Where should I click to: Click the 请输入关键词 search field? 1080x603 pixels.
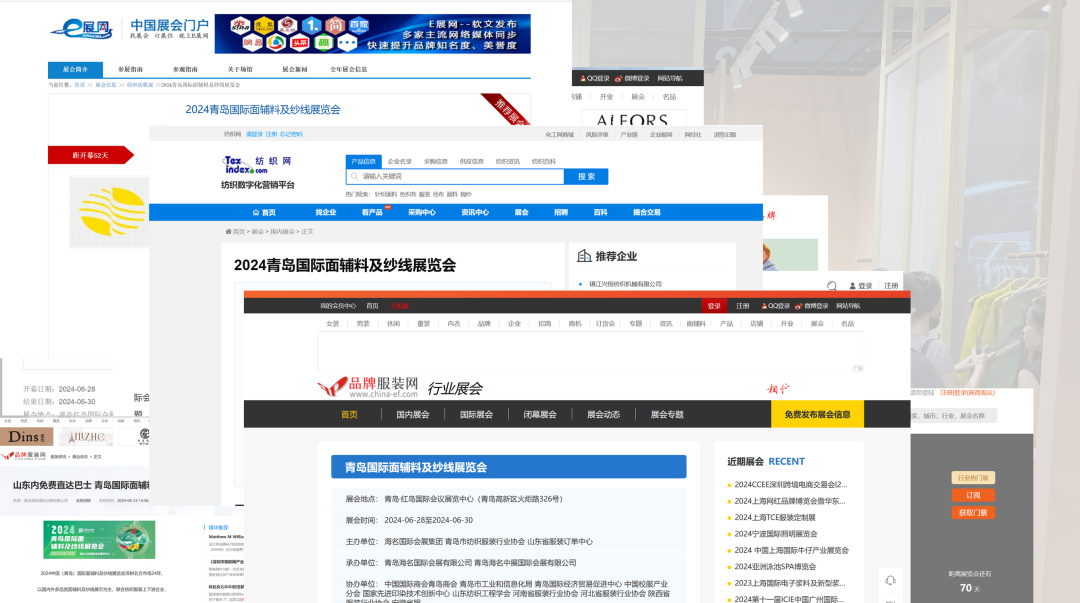[455, 177]
